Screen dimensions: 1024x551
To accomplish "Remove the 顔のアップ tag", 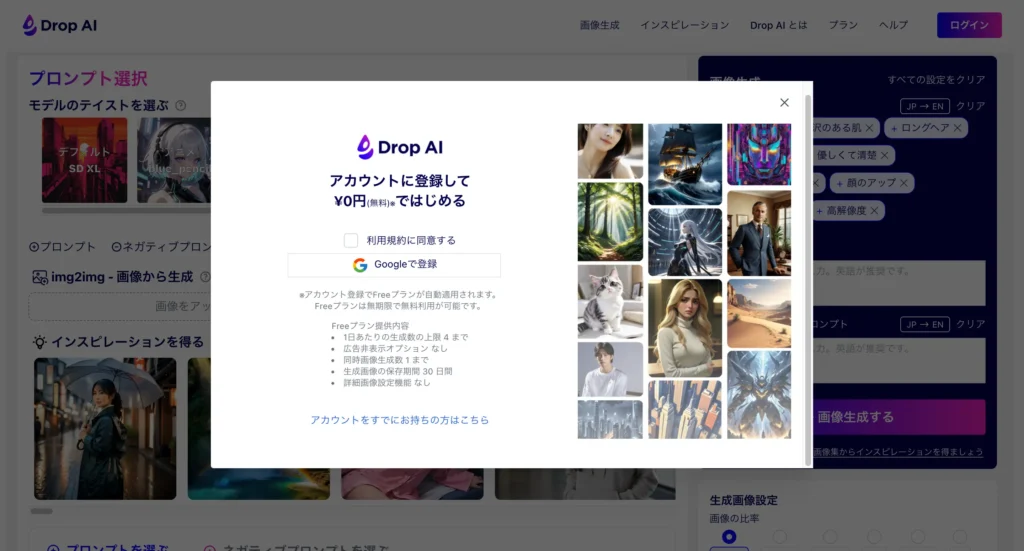I will pyautogui.click(x=904, y=183).
